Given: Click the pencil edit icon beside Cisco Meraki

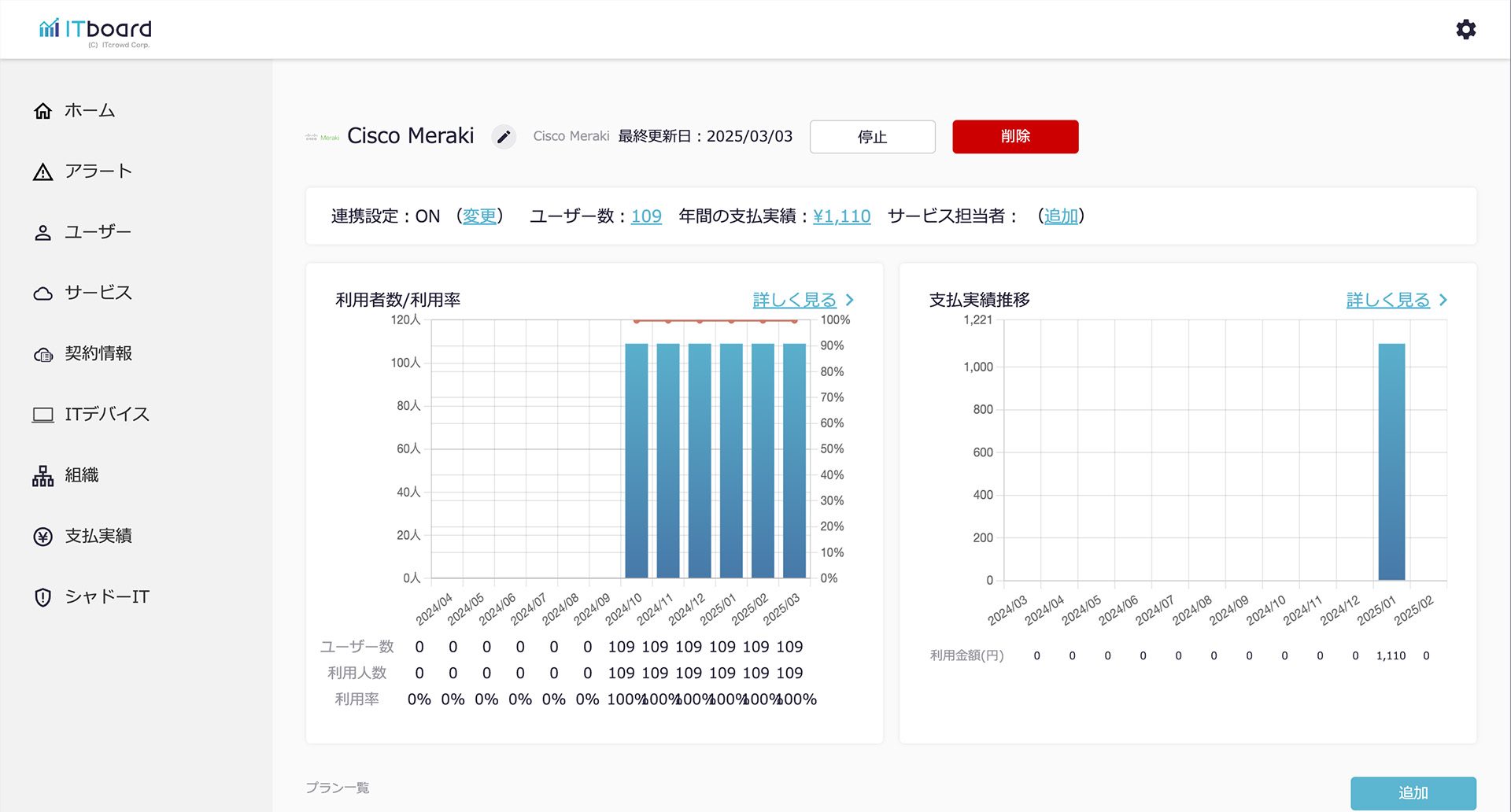Looking at the screenshot, I should click(x=504, y=137).
